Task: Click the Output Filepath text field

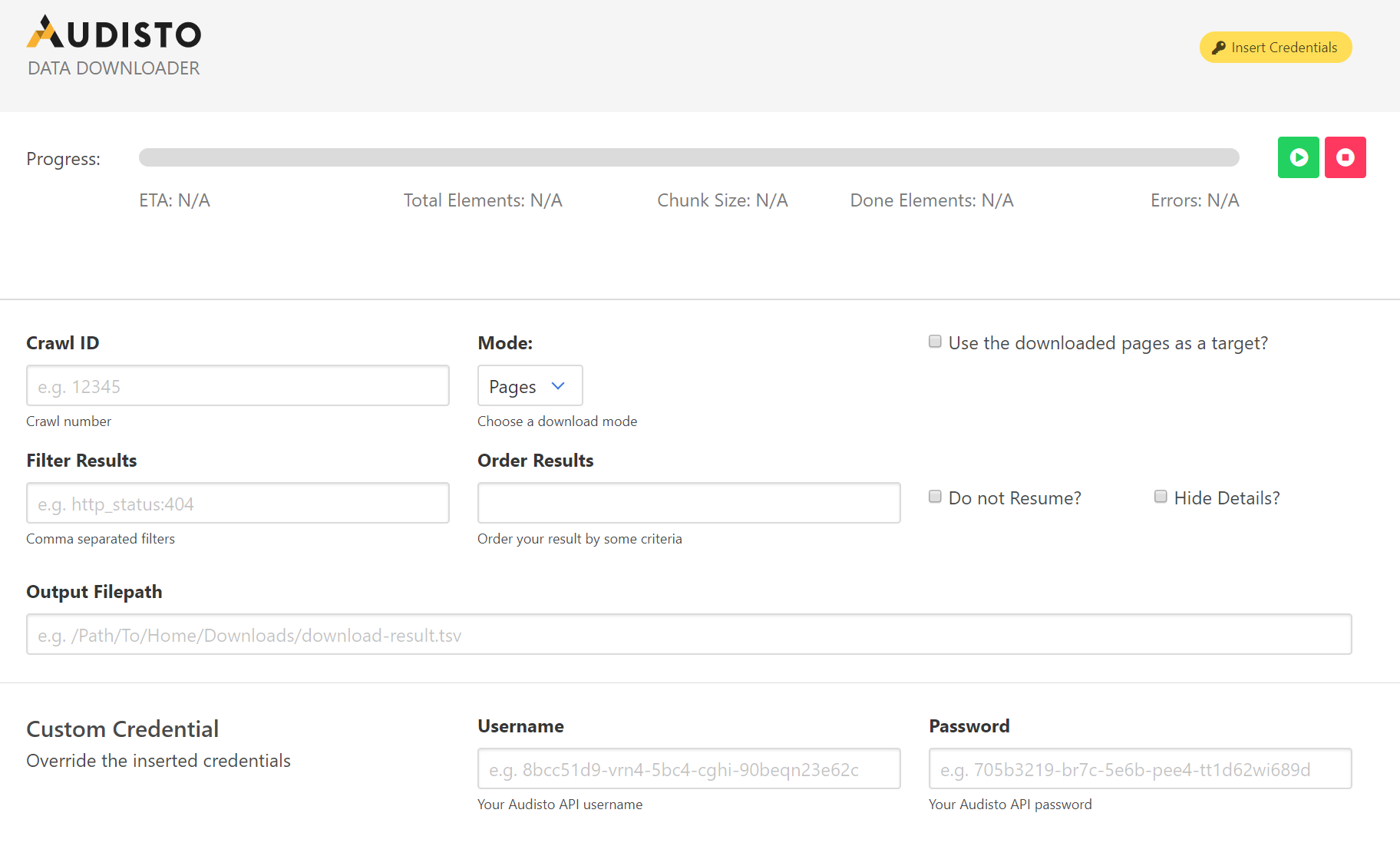Action: [688, 634]
